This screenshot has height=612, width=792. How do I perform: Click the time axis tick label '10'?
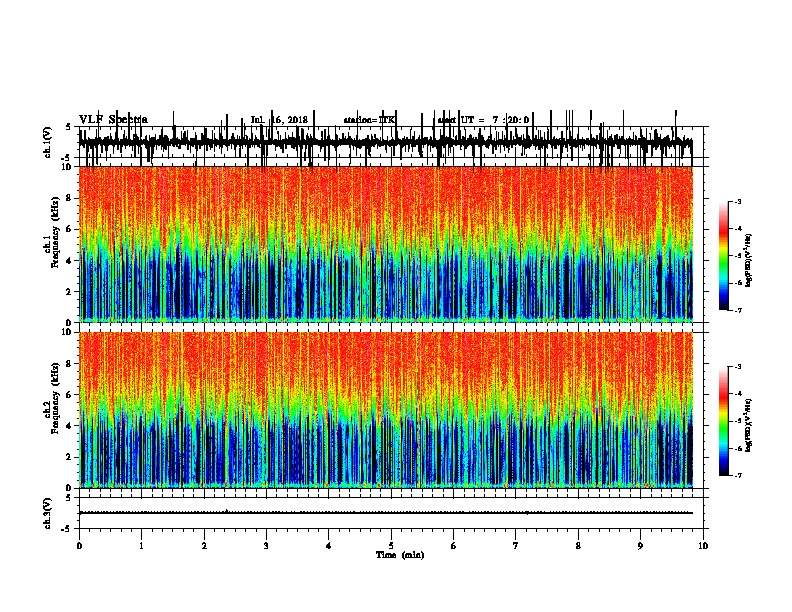tap(703, 546)
